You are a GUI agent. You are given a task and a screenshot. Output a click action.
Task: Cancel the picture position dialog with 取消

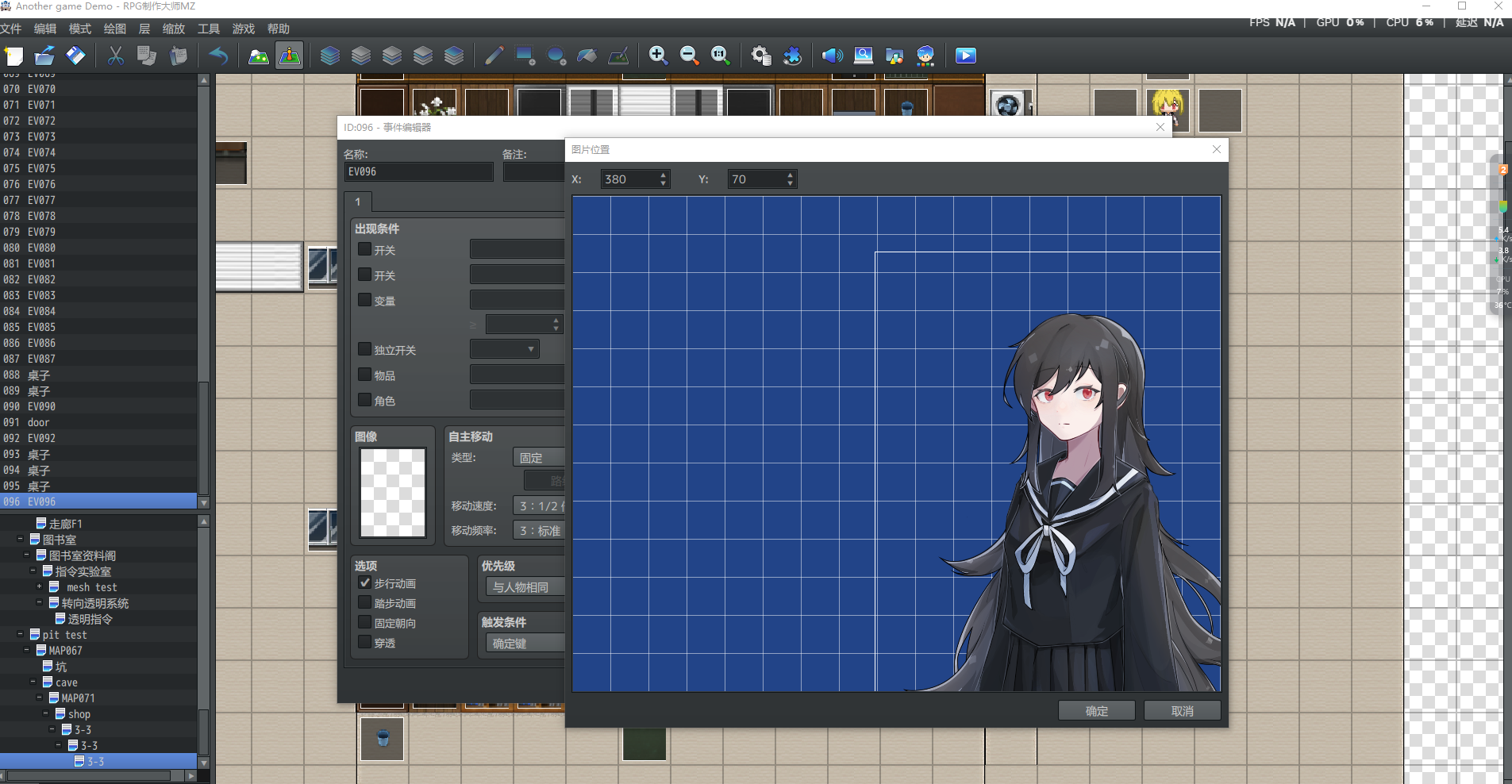point(1182,711)
